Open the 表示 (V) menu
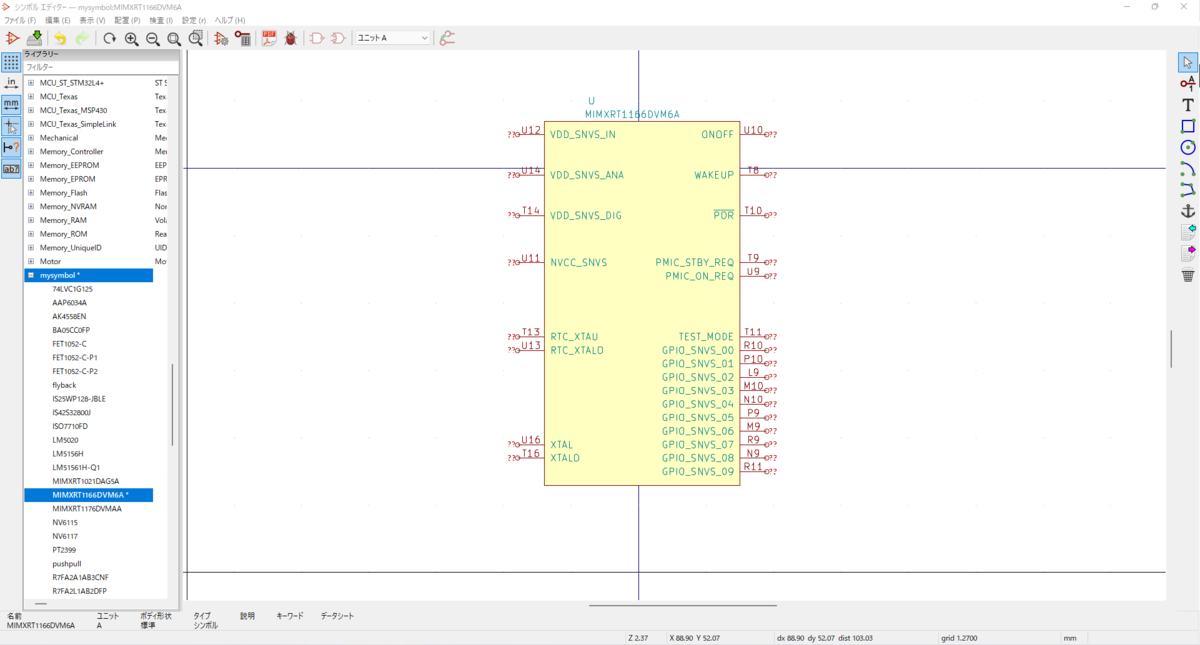The height and width of the screenshot is (645, 1200). [93, 20]
